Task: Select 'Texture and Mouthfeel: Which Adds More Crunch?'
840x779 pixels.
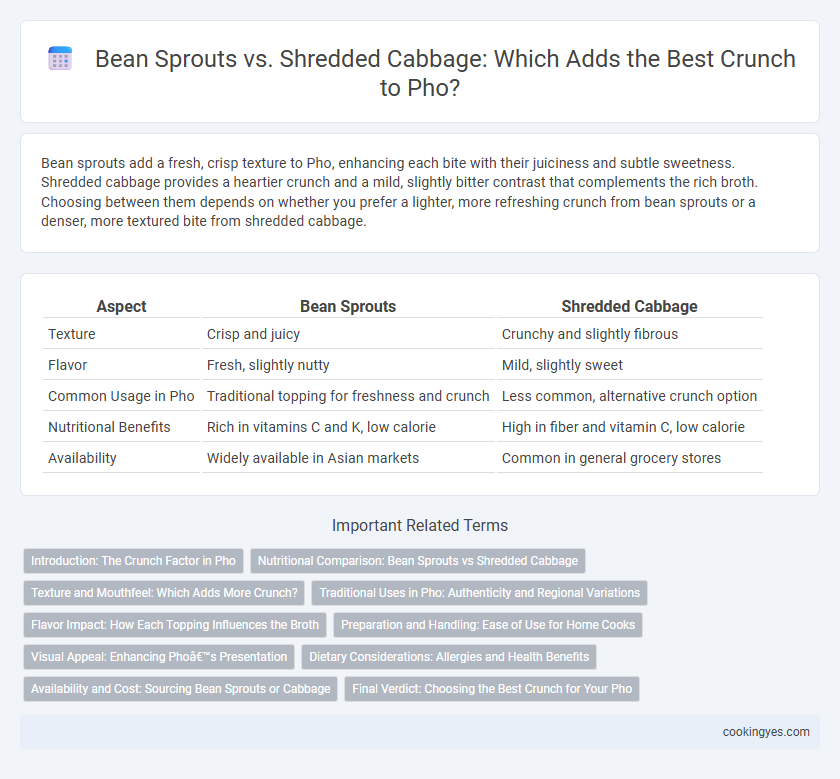Action: (x=164, y=593)
